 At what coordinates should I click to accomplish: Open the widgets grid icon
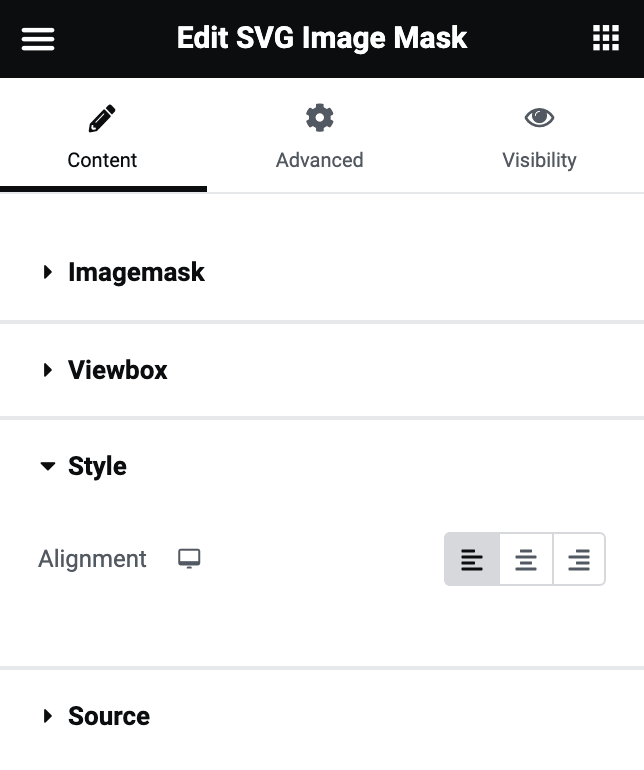tap(606, 38)
